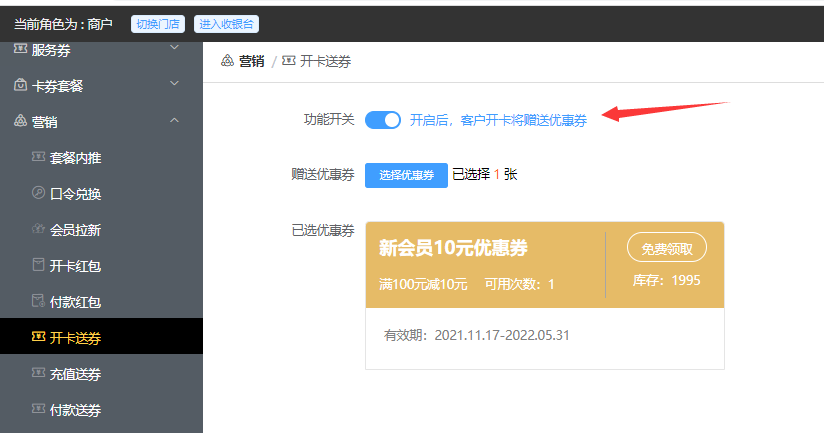Open the 充值送券 menu item
Image resolution: width=824 pixels, height=433 pixels.
pos(101,374)
